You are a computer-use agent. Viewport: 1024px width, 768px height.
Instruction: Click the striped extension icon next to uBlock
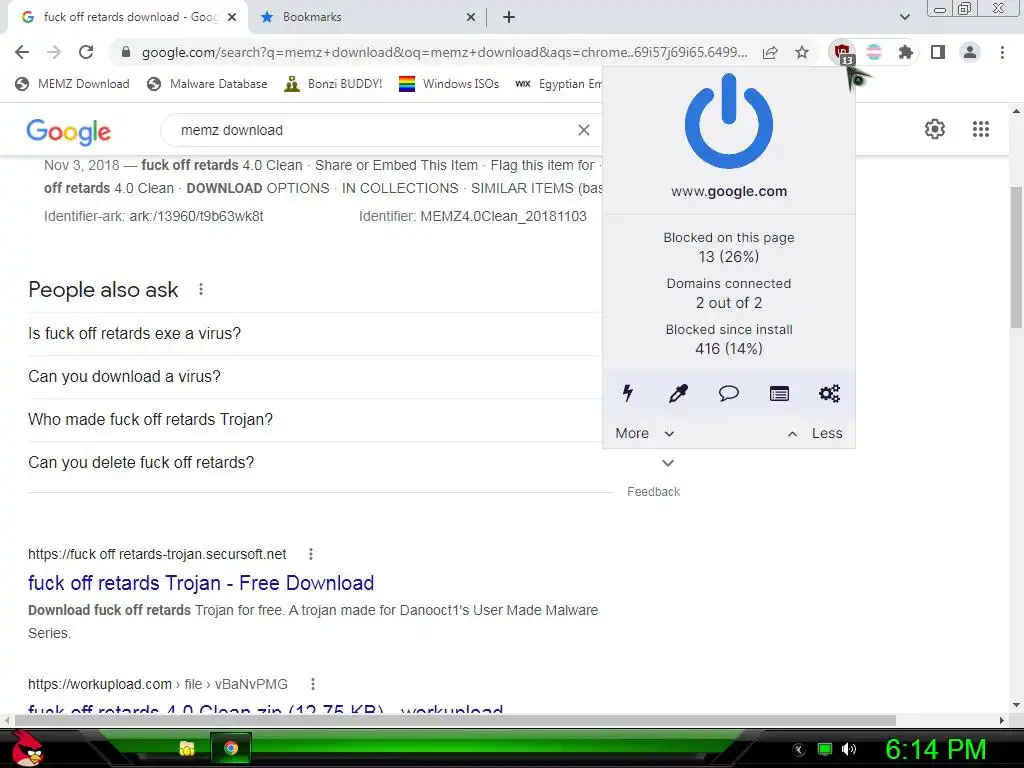point(874,52)
